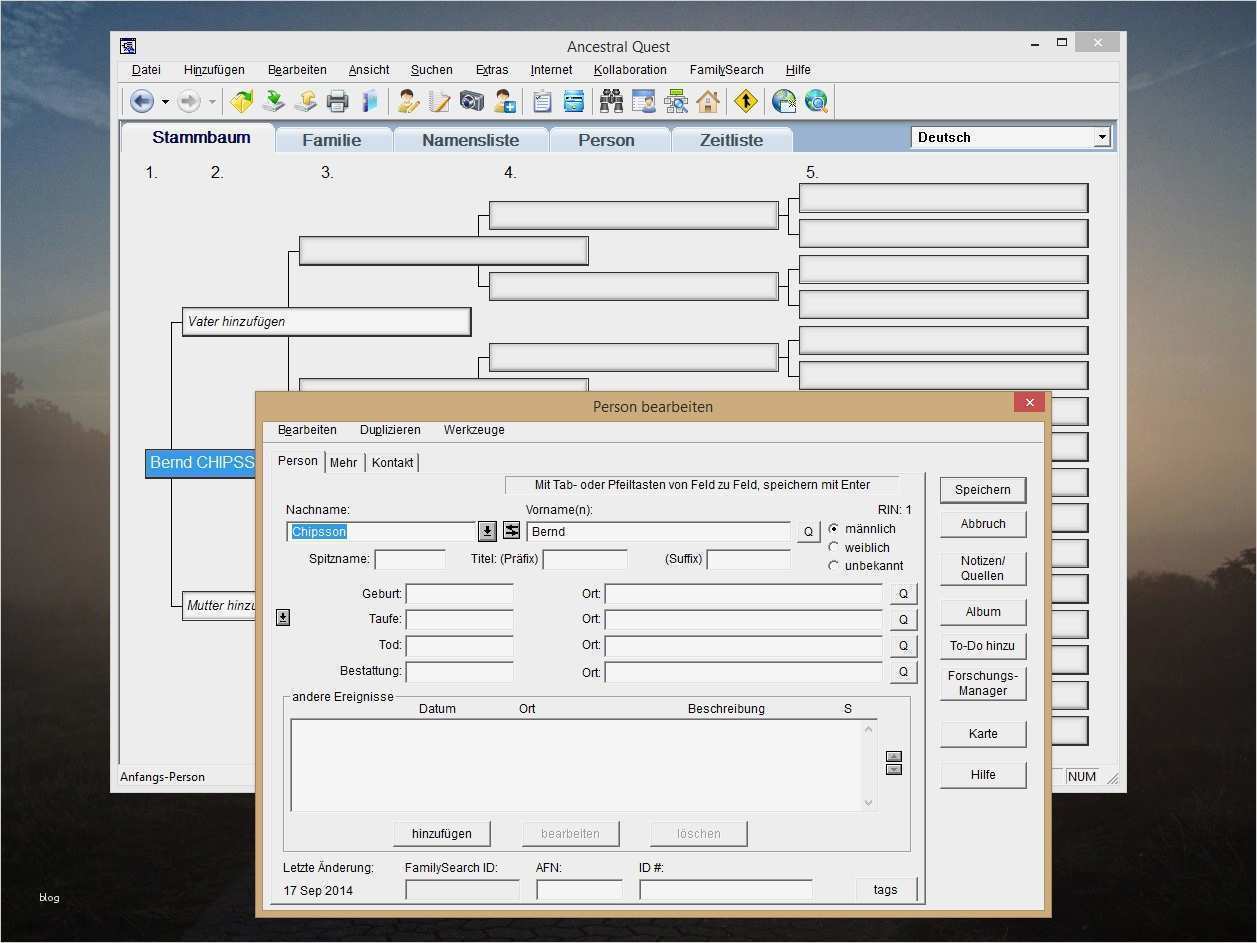Image resolution: width=1257 pixels, height=943 pixels.
Task: Expand the Nachname dropdown arrow
Action: tap(487, 531)
